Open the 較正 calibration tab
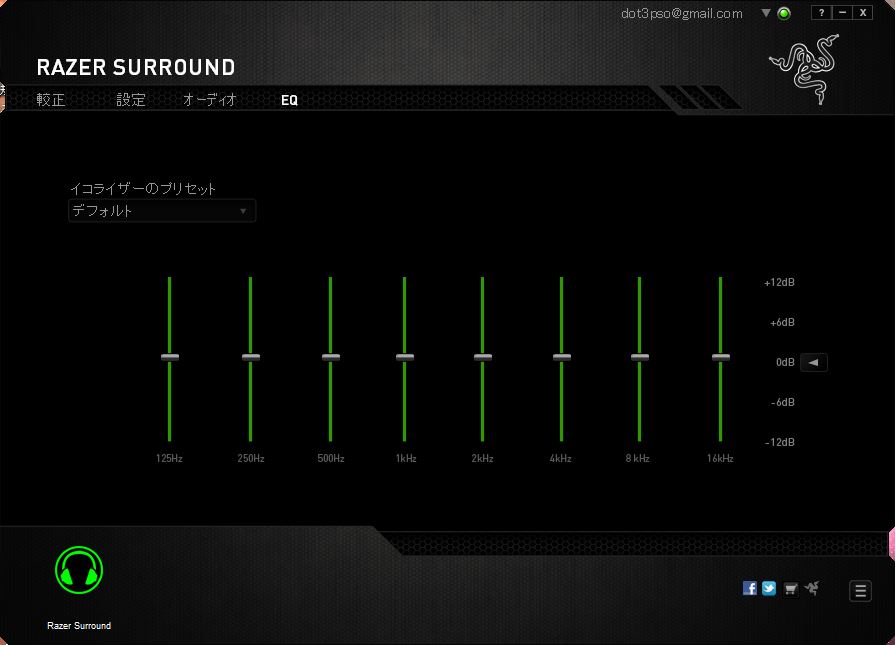Image resolution: width=895 pixels, height=645 pixels. pyautogui.click(x=51, y=100)
